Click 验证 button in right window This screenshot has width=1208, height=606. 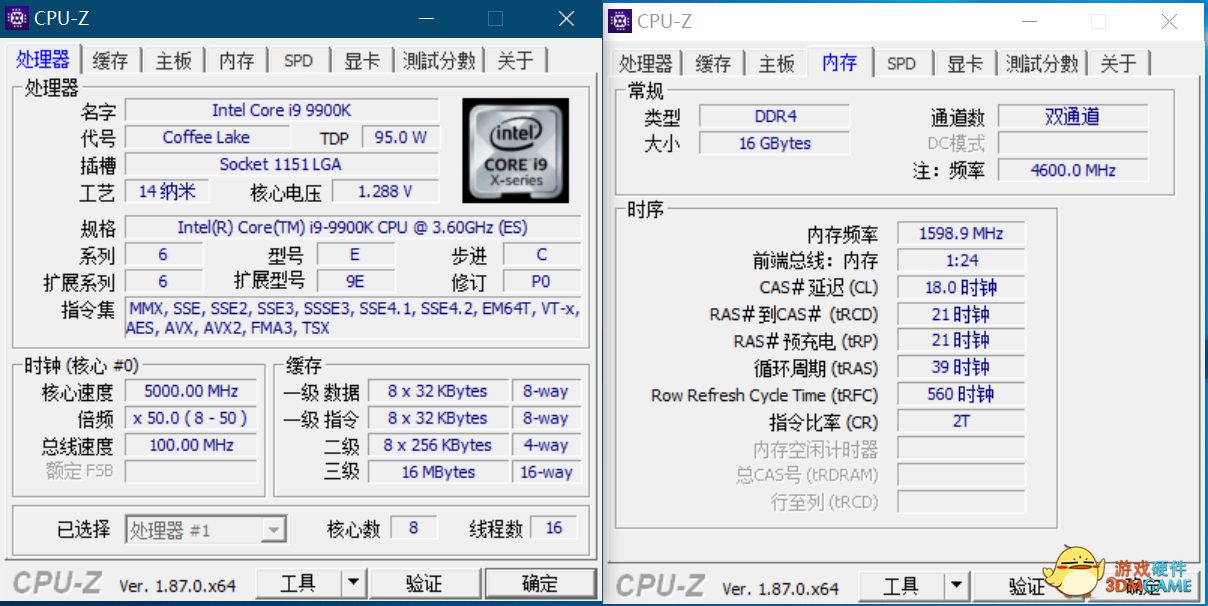tap(1027, 586)
